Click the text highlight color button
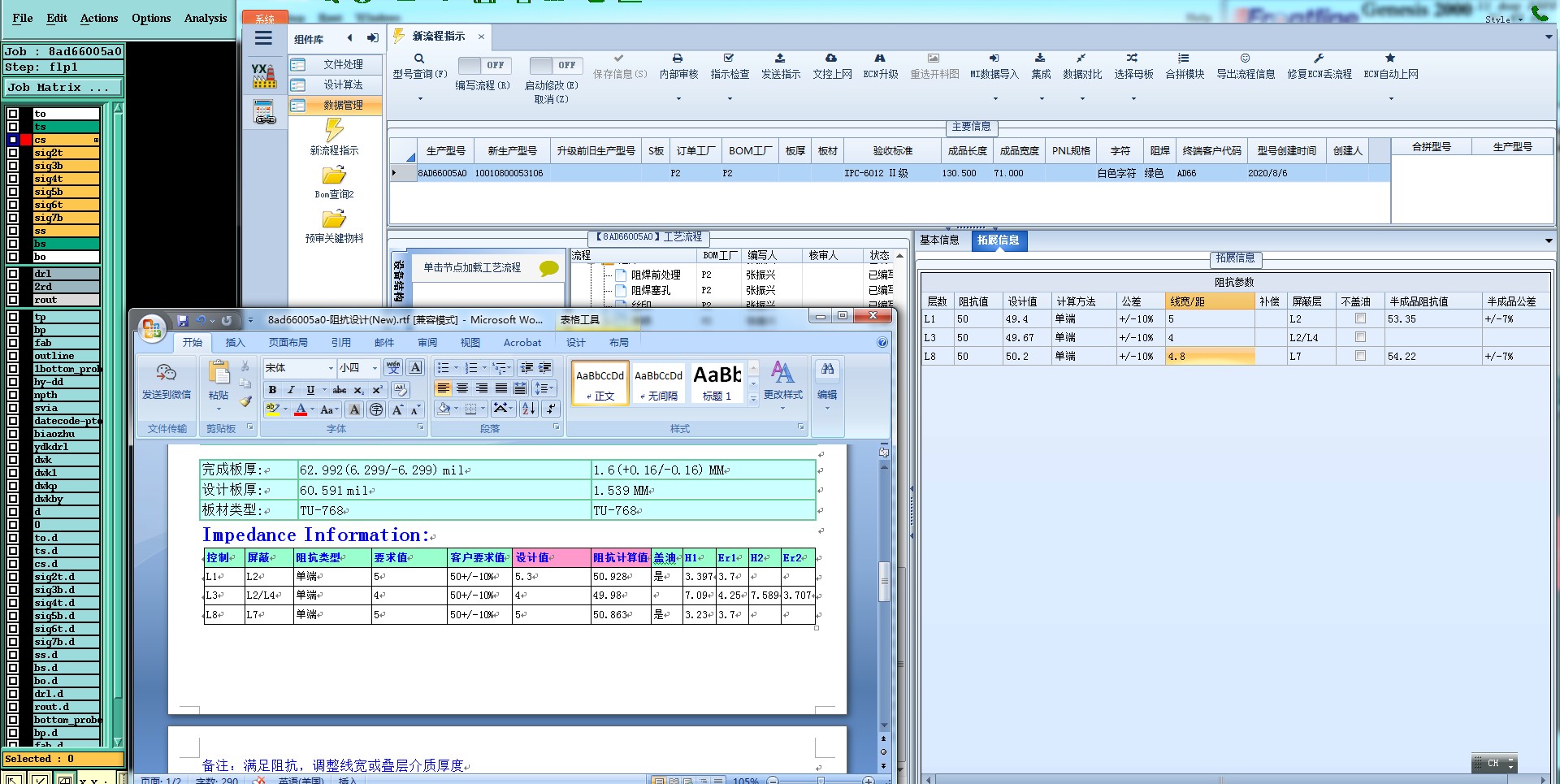The width and height of the screenshot is (1560, 784). click(273, 409)
